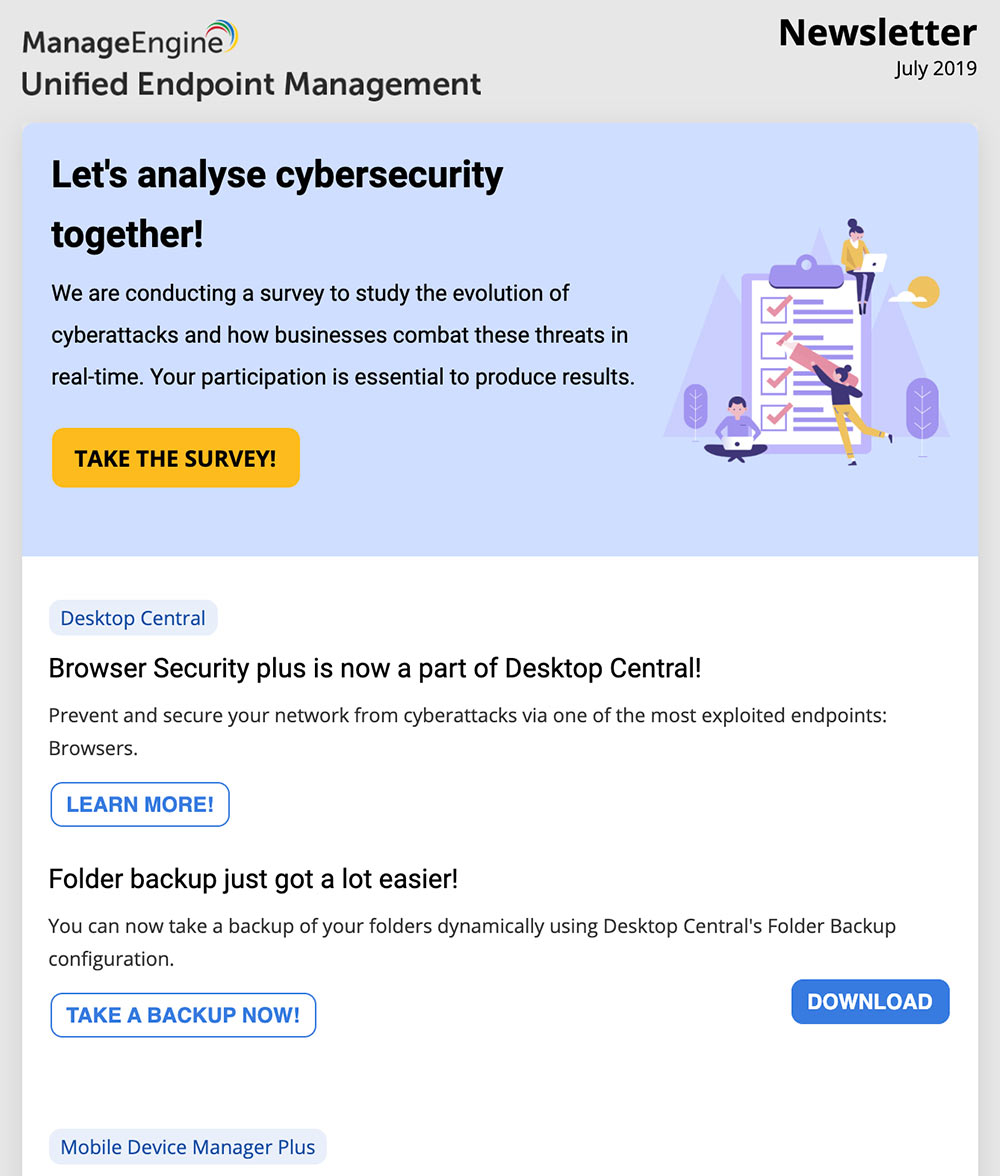
Task: Click the Unified Endpoint Management title
Action: 250,84
